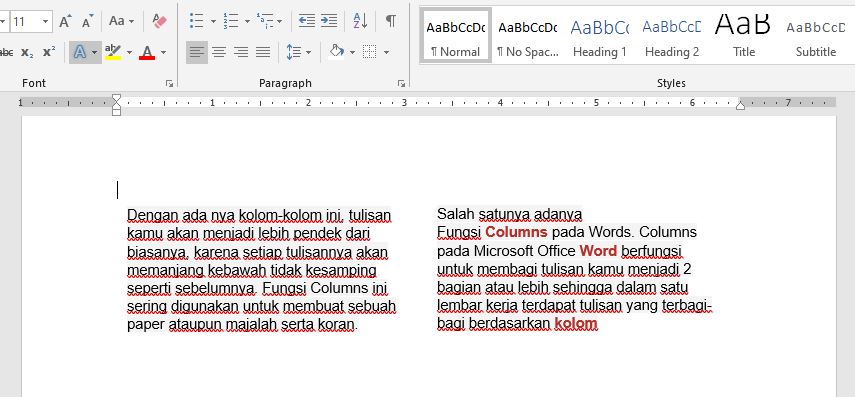Screen dimensions: 855x397
Task: Align text right
Action: point(241,52)
